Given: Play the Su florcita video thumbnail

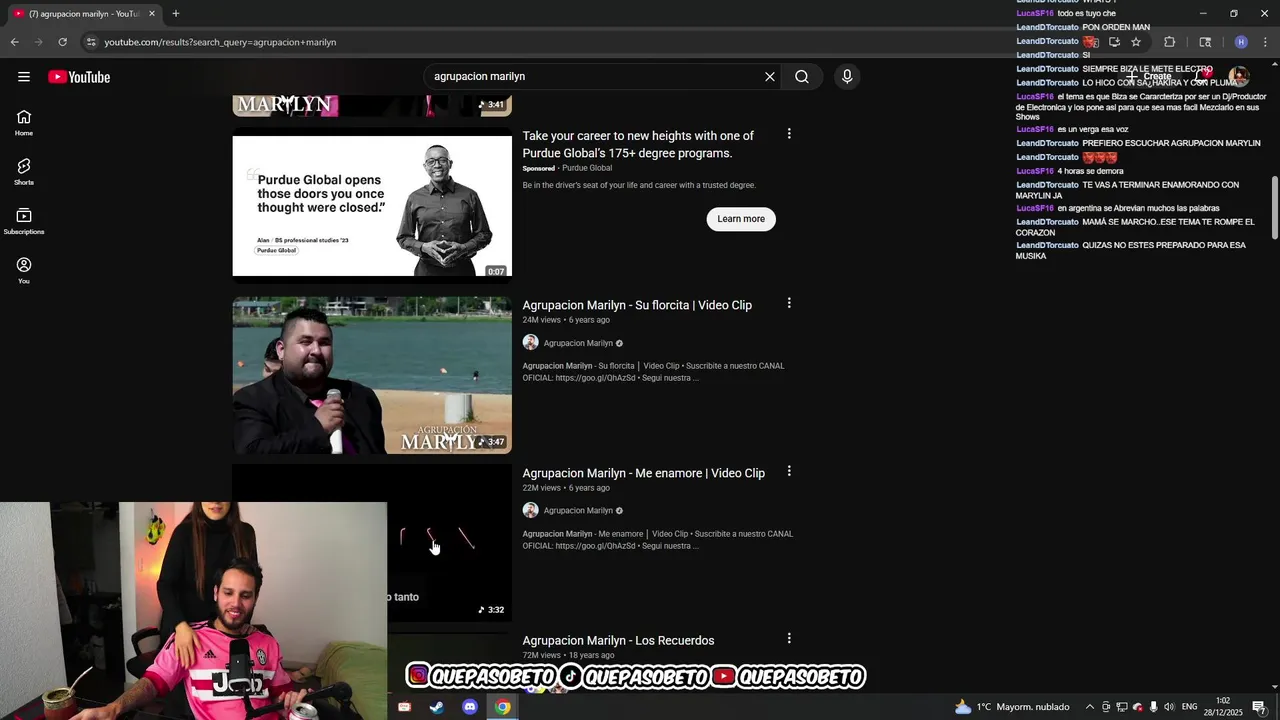Looking at the screenshot, I should (x=372, y=375).
